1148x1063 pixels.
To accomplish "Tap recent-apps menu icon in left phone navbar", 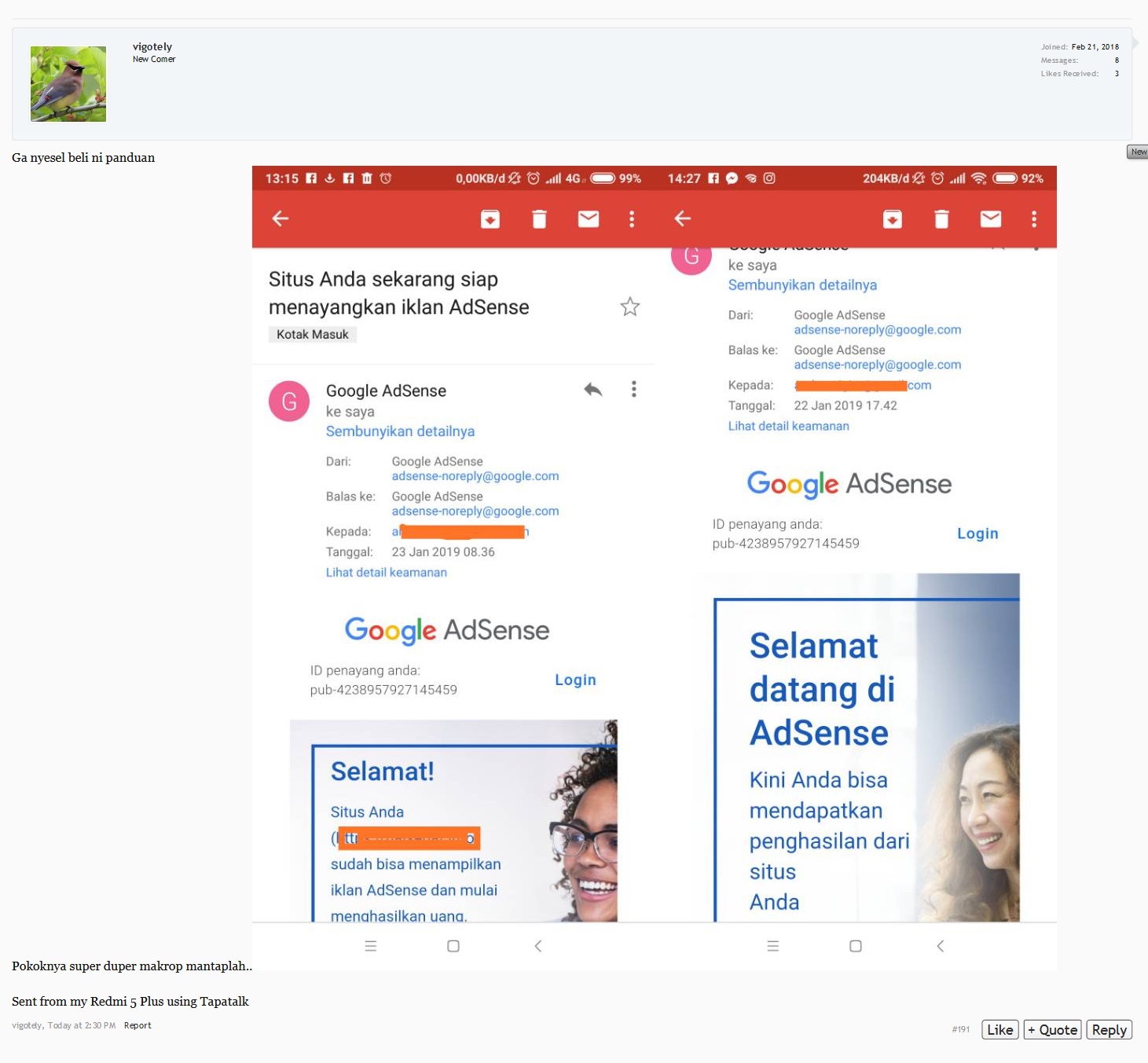I will point(371,946).
